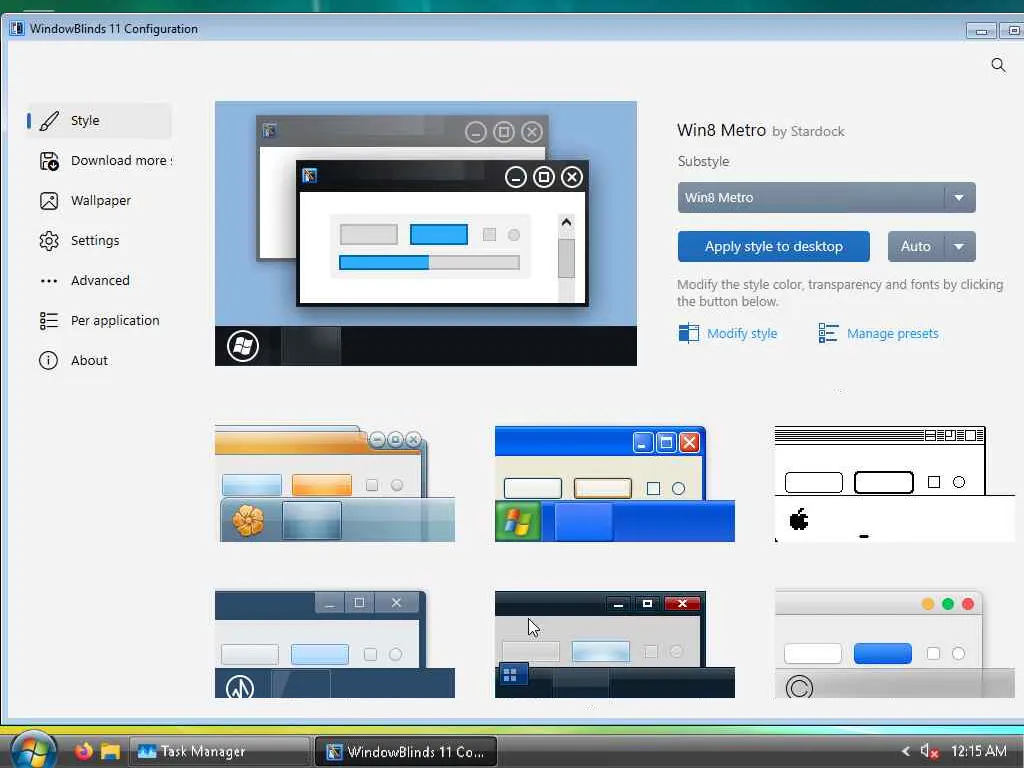The width and height of the screenshot is (1024, 768).
Task: Open the Wallpaper section
Action: (x=99, y=200)
